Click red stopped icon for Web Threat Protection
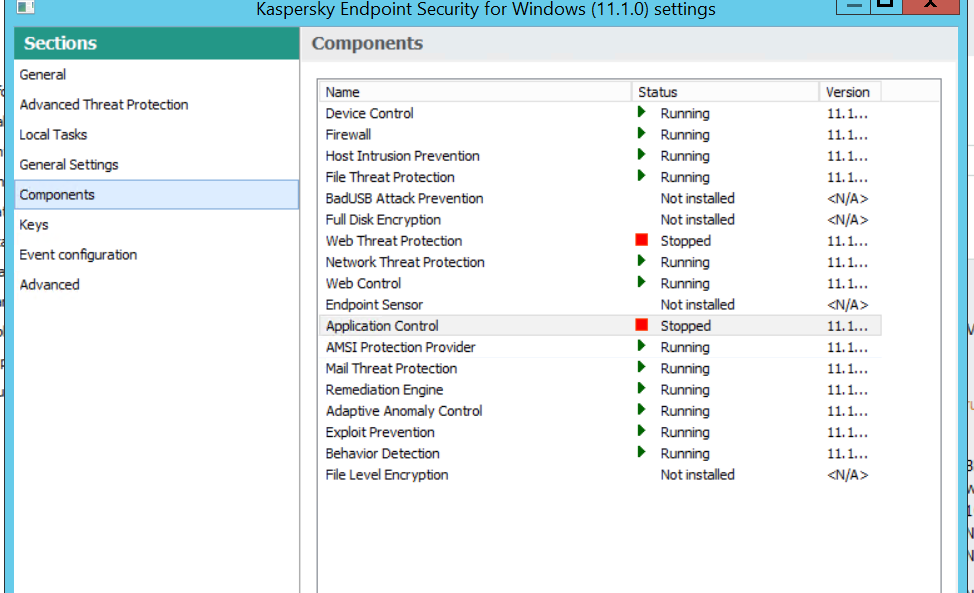The image size is (974, 593). [x=642, y=241]
